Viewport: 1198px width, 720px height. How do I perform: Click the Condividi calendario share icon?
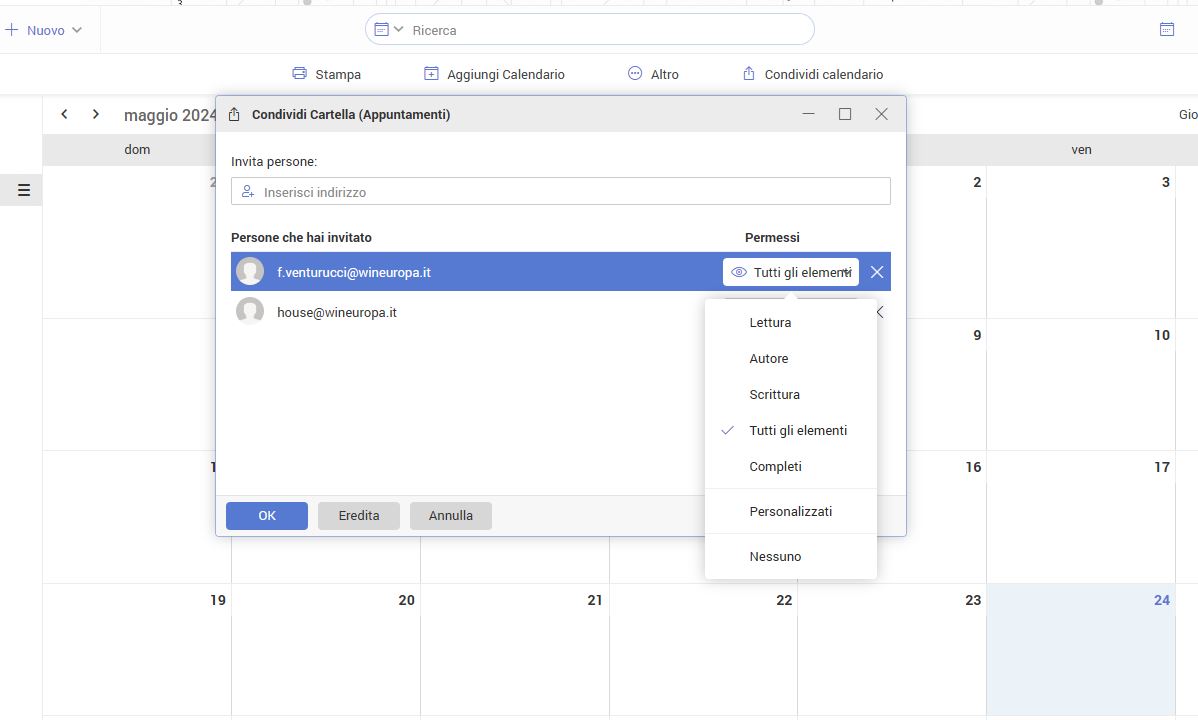749,74
